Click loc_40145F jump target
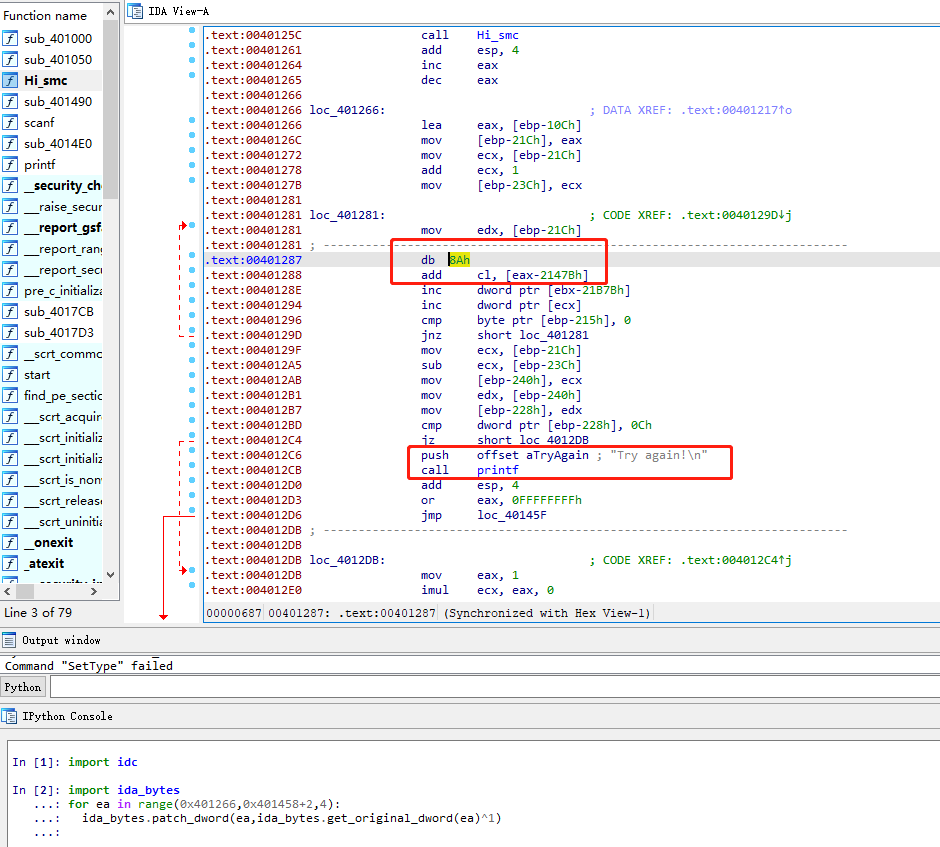940x847 pixels. pyautogui.click(x=512, y=515)
